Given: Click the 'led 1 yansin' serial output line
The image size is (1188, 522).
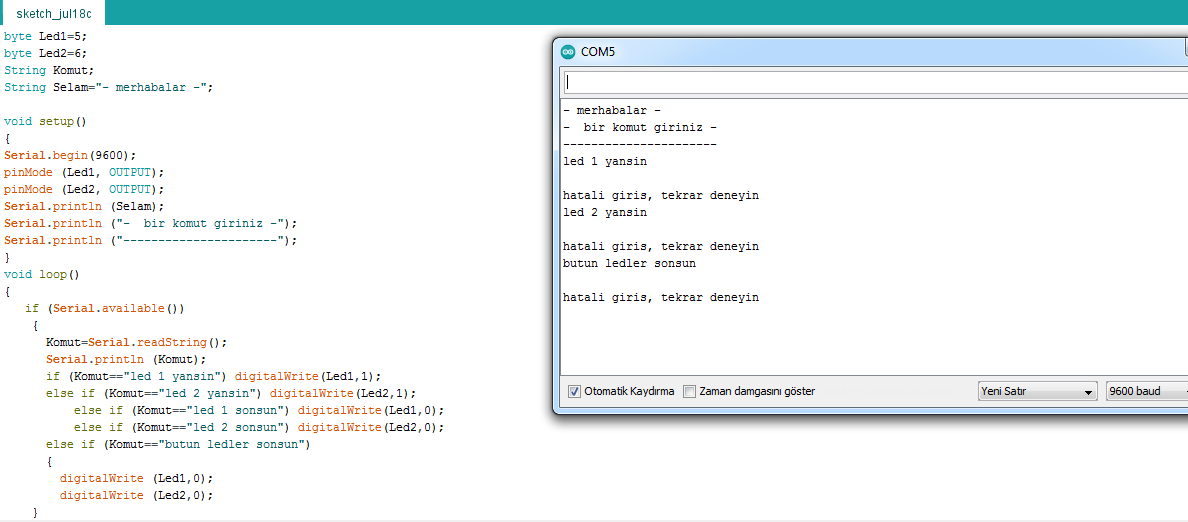Looking at the screenshot, I should tap(605, 161).
